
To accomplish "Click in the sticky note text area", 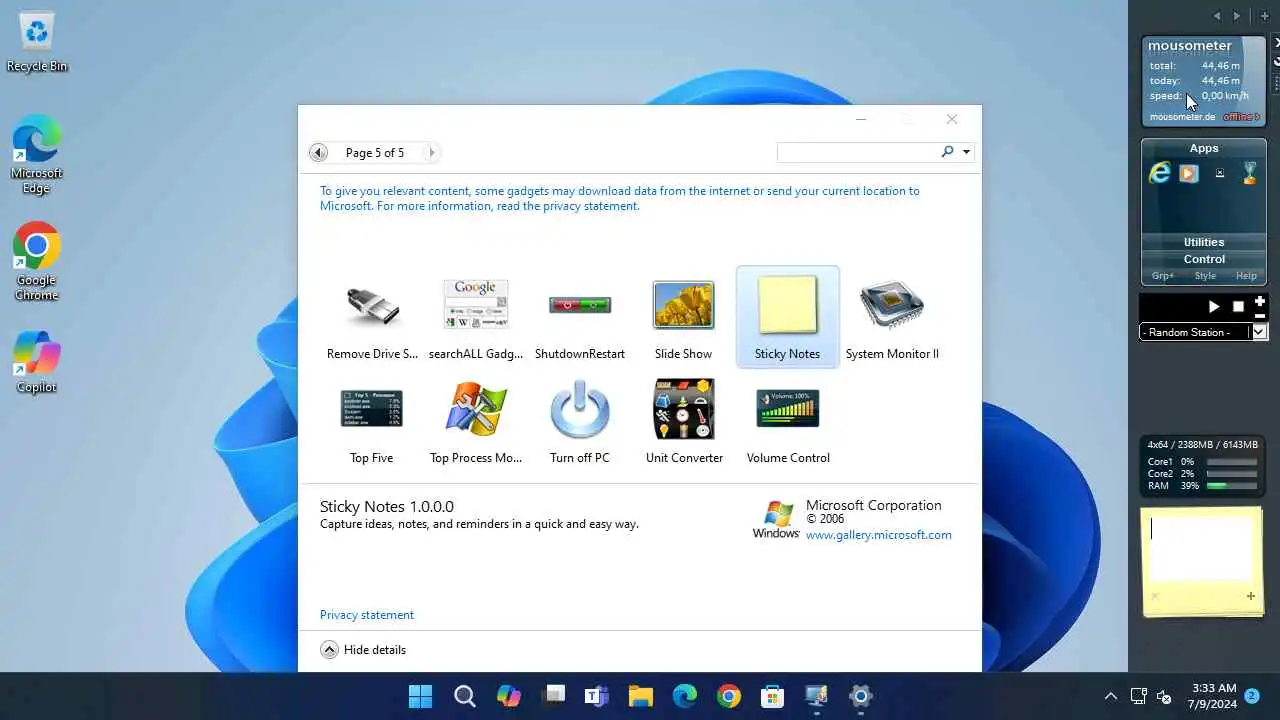I will pyautogui.click(x=1201, y=547).
